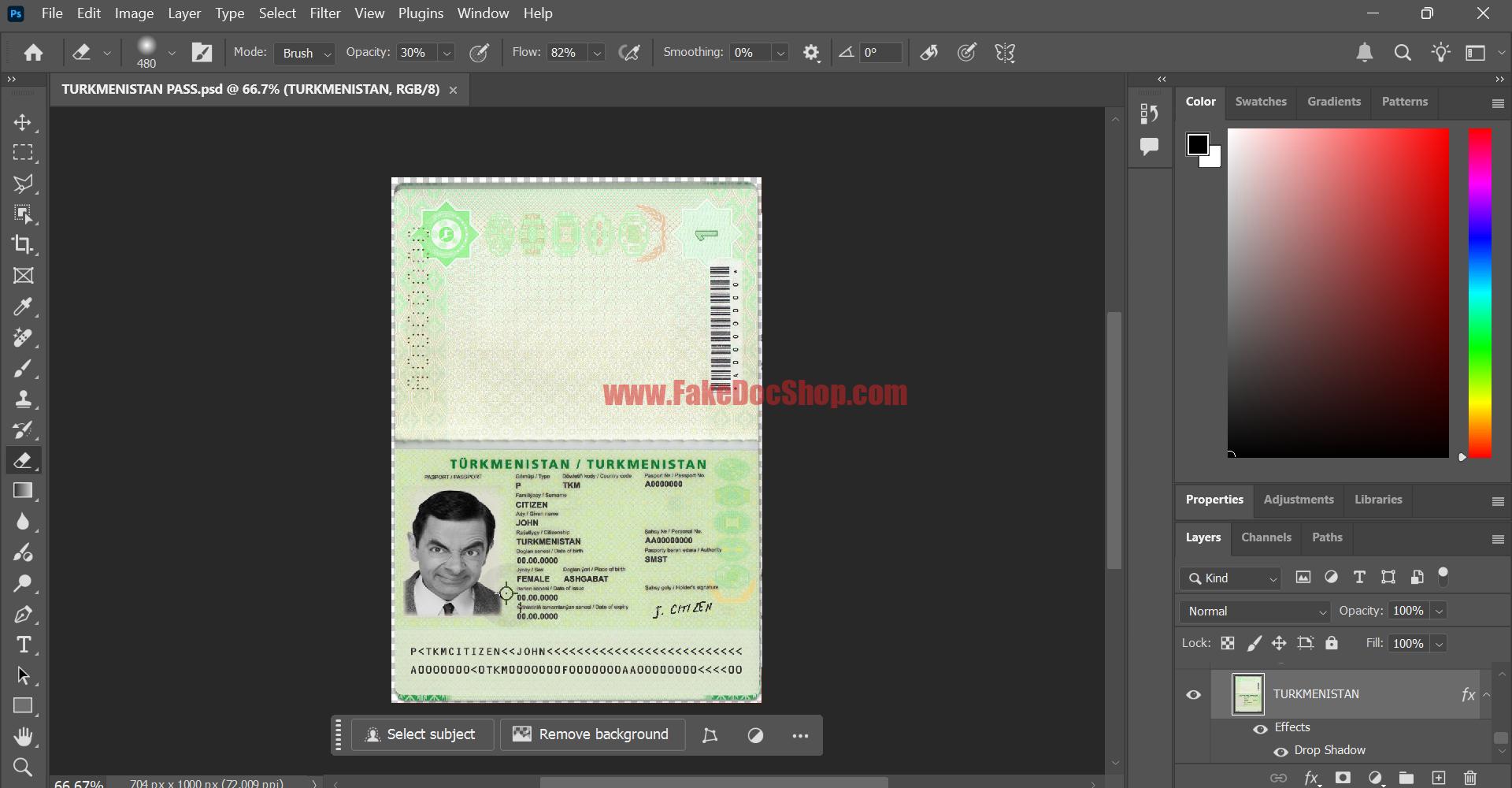Select the Horizontal Type tool
The height and width of the screenshot is (788, 1512).
coord(23,645)
